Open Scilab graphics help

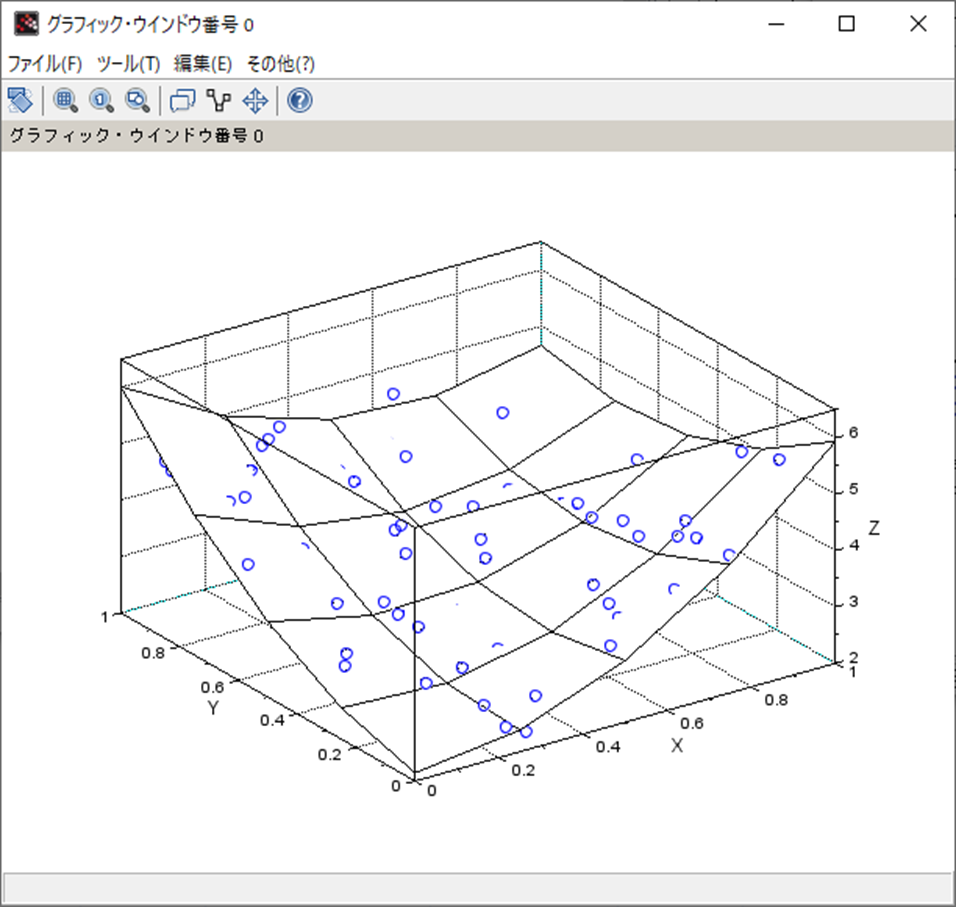297,100
